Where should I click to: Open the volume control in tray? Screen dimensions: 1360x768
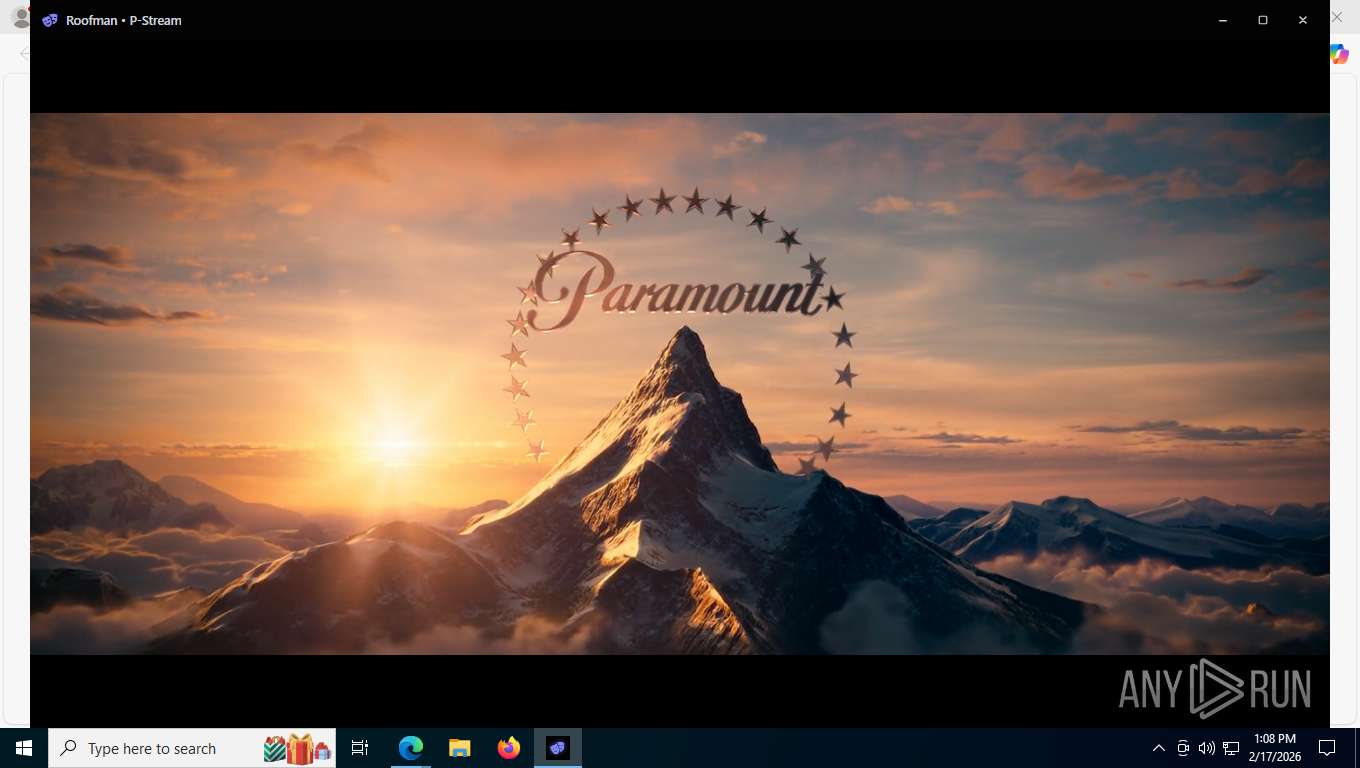click(1206, 748)
